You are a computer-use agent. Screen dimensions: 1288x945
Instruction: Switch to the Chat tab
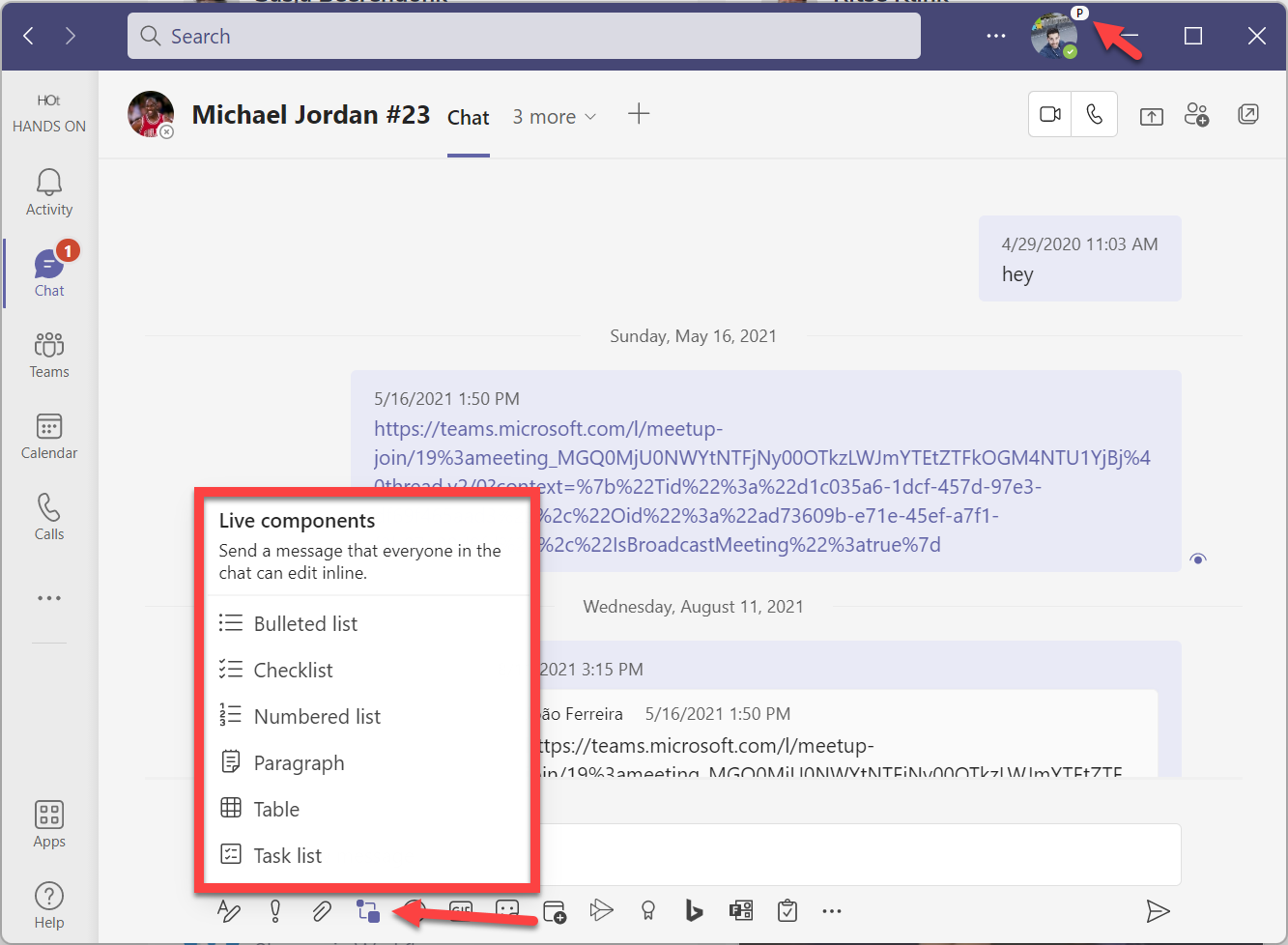[x=469, y=118]
